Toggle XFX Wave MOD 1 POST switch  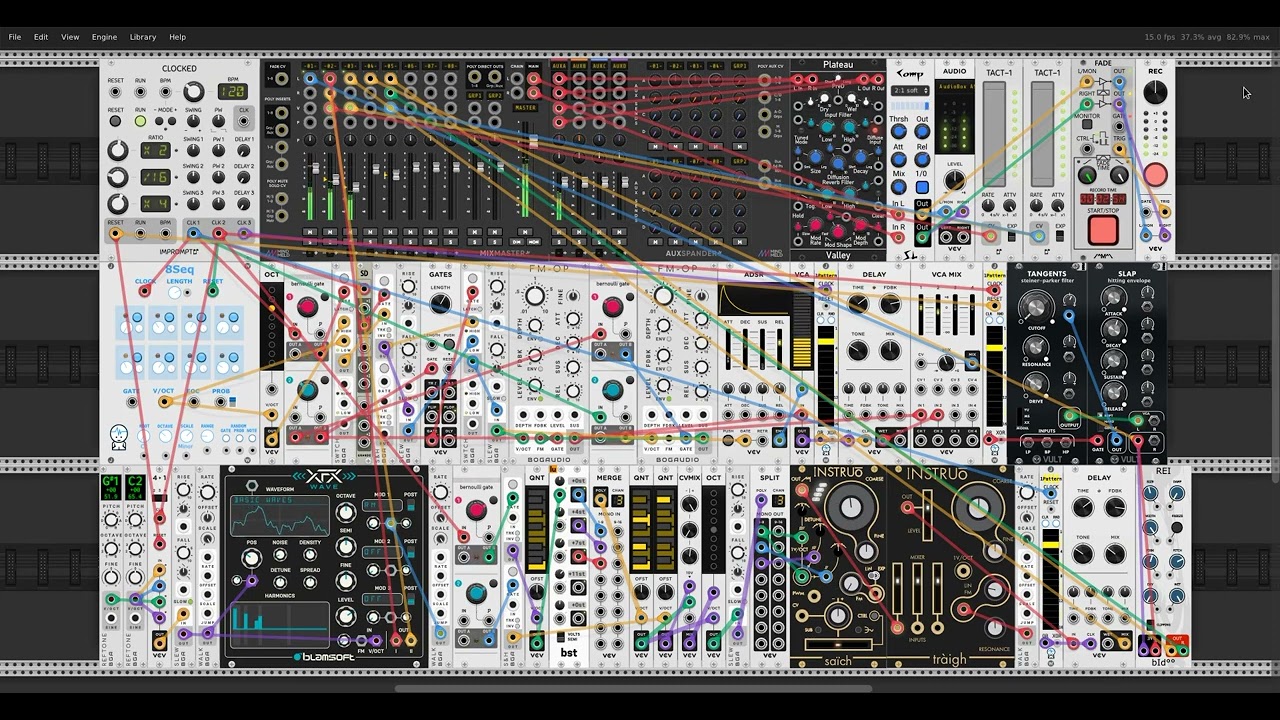[410, 506]
